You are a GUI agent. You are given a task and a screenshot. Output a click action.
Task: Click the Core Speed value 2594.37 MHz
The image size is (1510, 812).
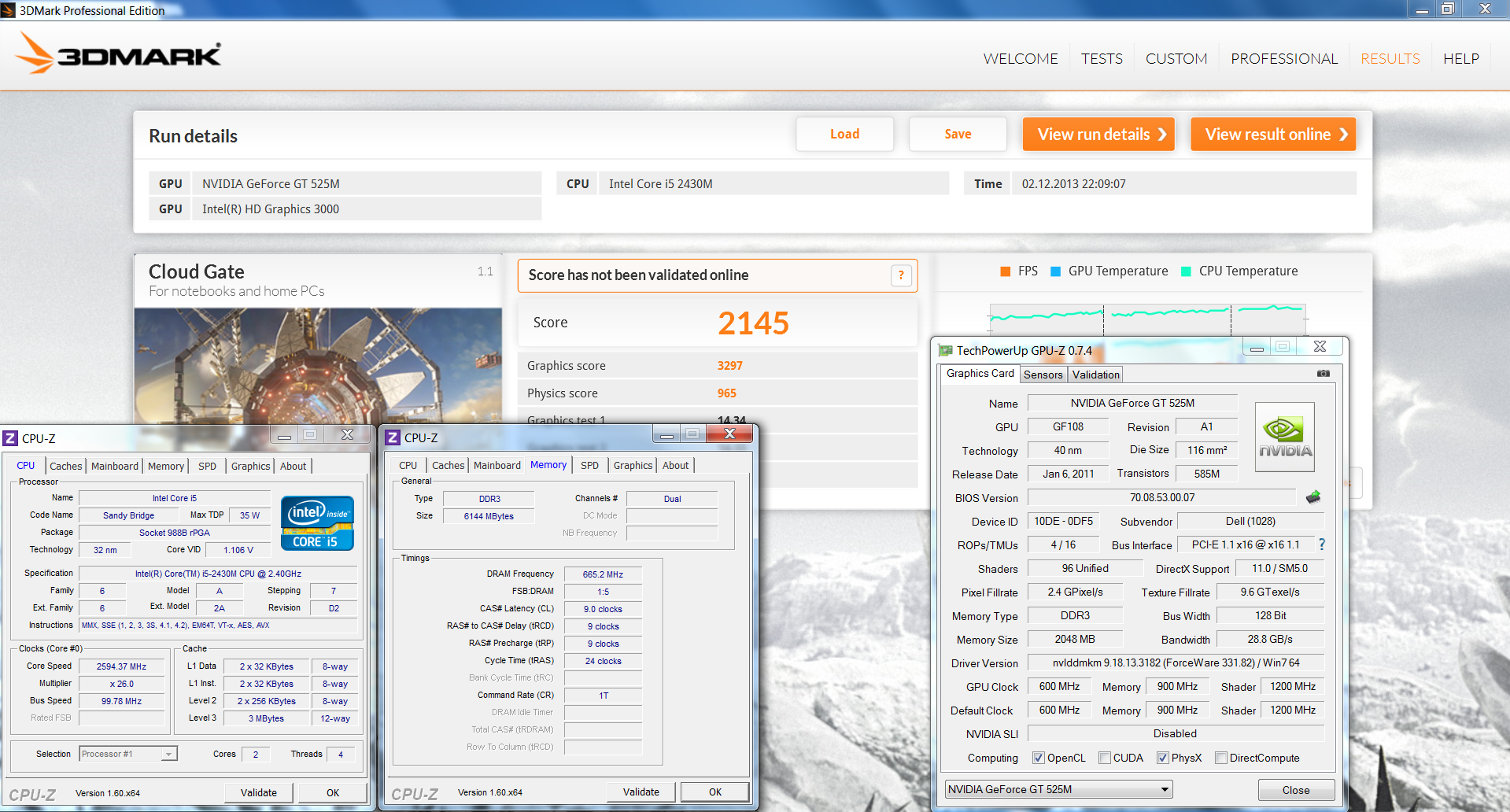coord(122,666)
